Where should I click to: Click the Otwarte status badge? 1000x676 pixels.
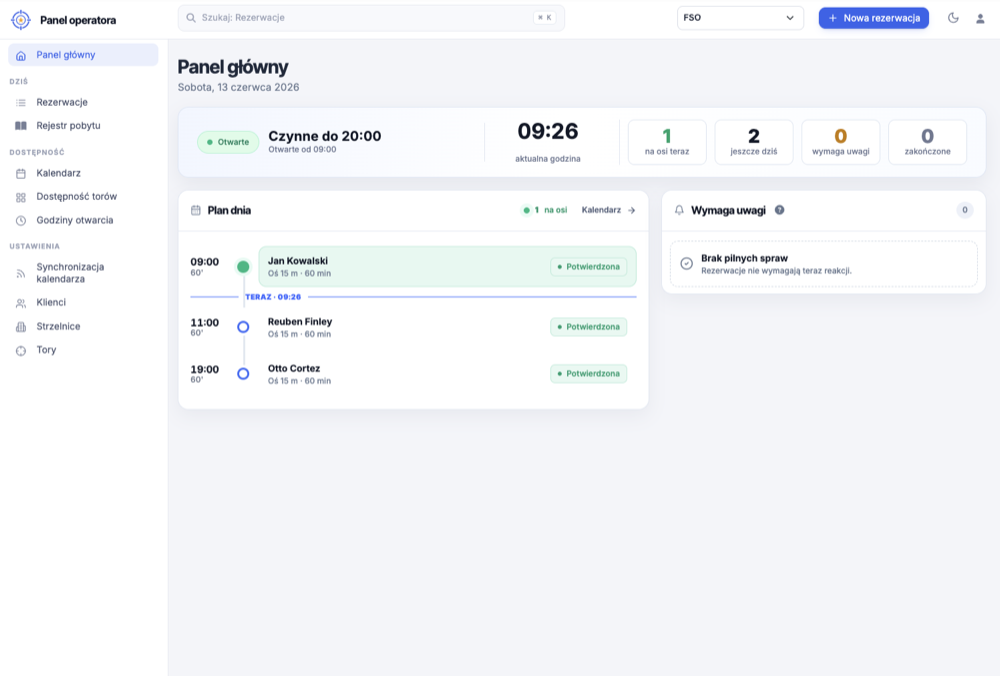pos(228,142)
